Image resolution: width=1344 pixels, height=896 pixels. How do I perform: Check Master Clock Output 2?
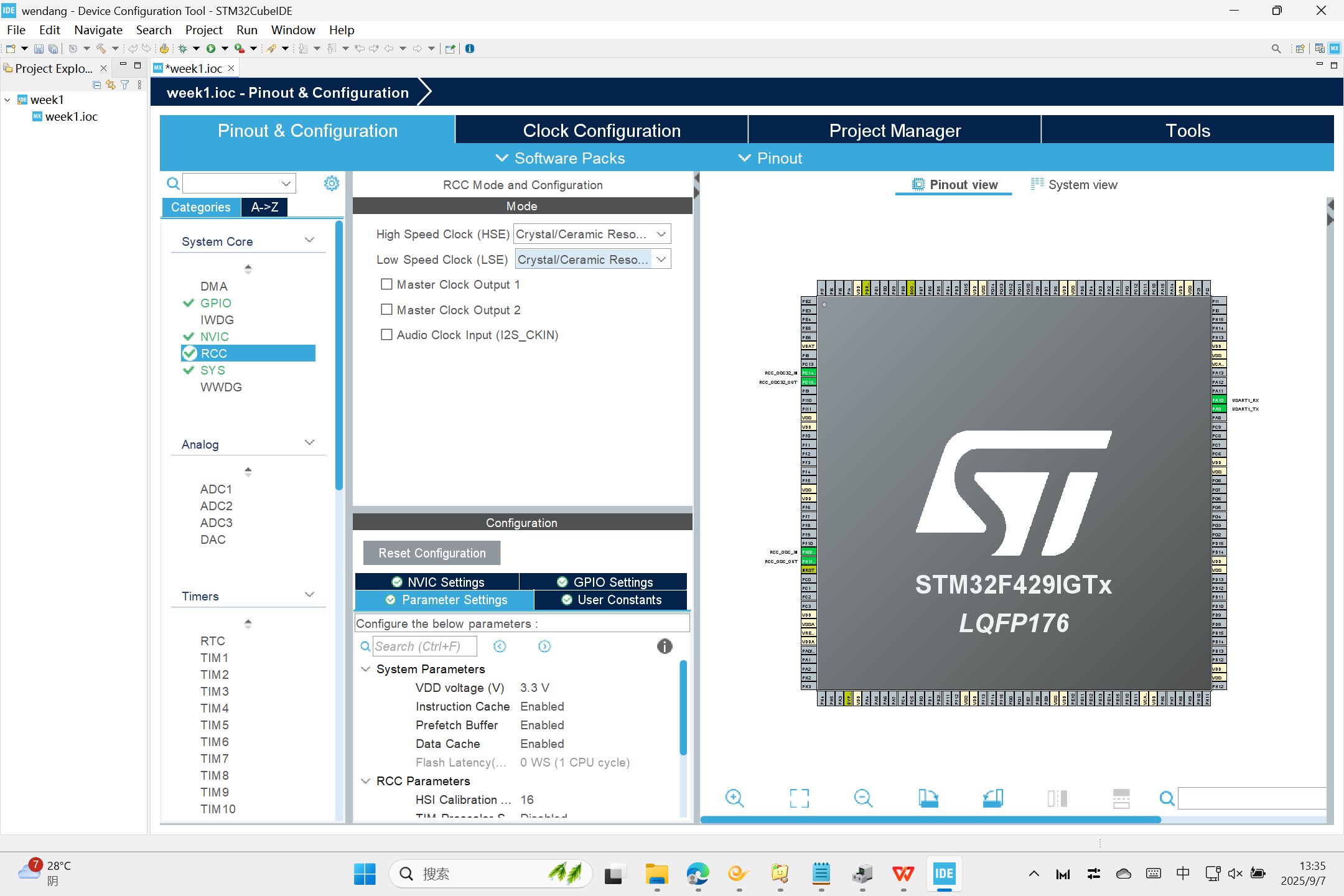(386, 310)
